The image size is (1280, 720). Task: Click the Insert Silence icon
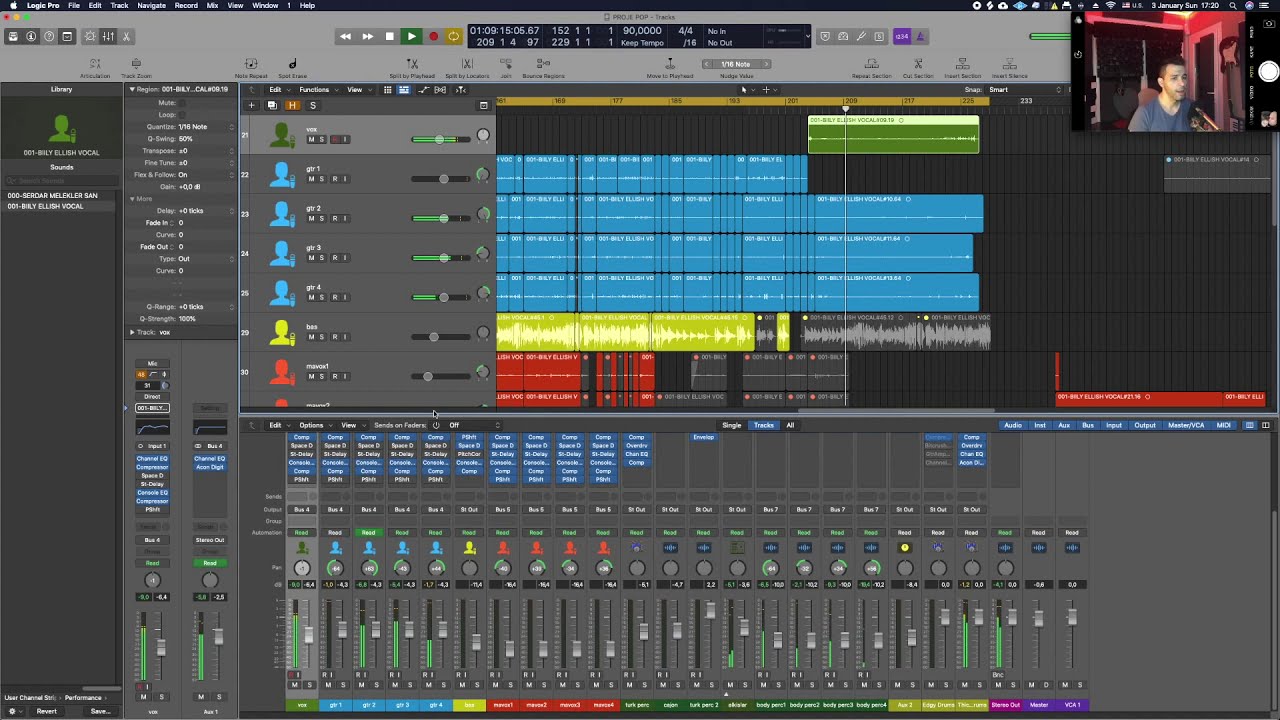[x=1009, y=64]
